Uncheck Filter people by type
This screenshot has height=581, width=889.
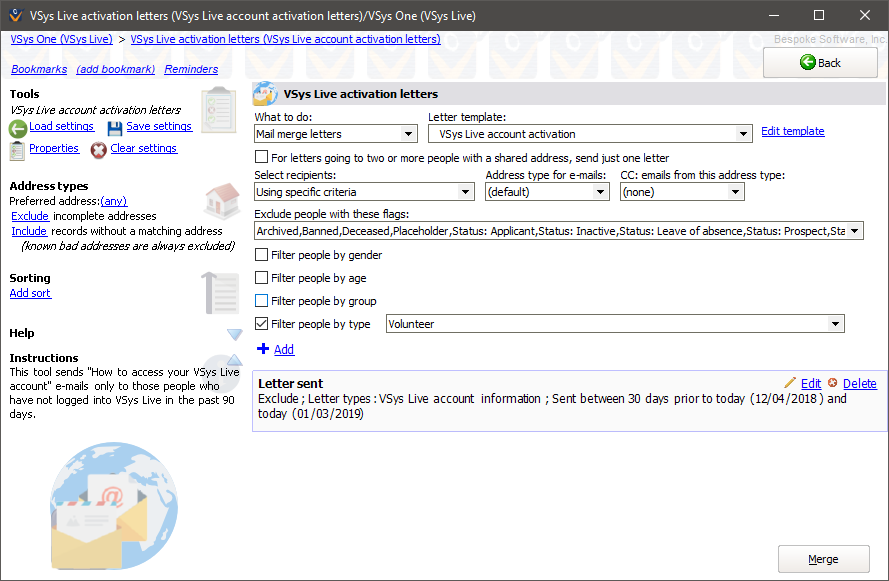tap(262, 324)
